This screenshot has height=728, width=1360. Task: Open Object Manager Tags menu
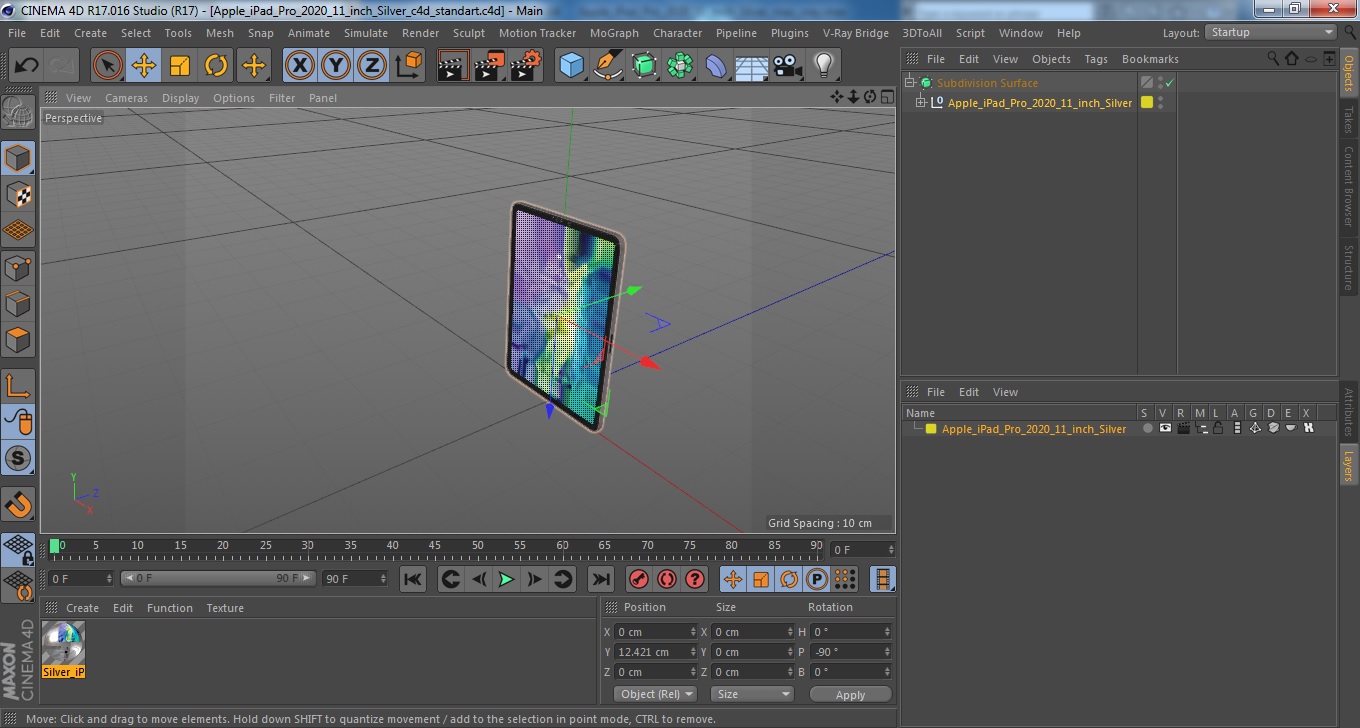[x=1096, y=59]
